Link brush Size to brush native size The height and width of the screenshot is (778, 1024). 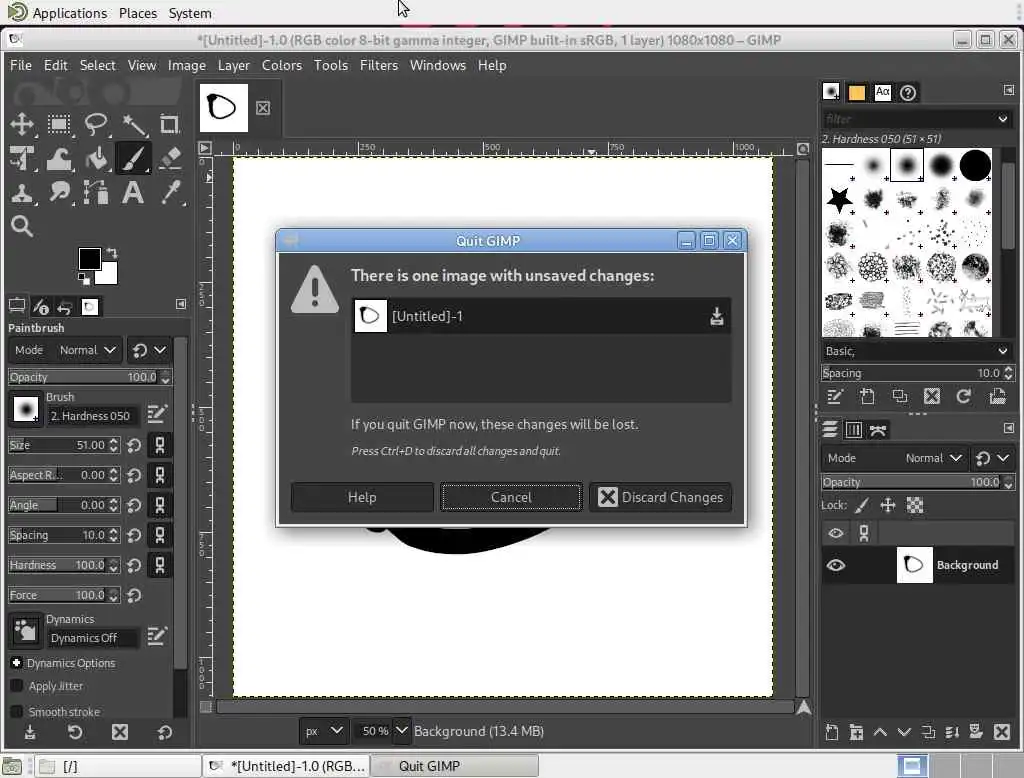159,446
